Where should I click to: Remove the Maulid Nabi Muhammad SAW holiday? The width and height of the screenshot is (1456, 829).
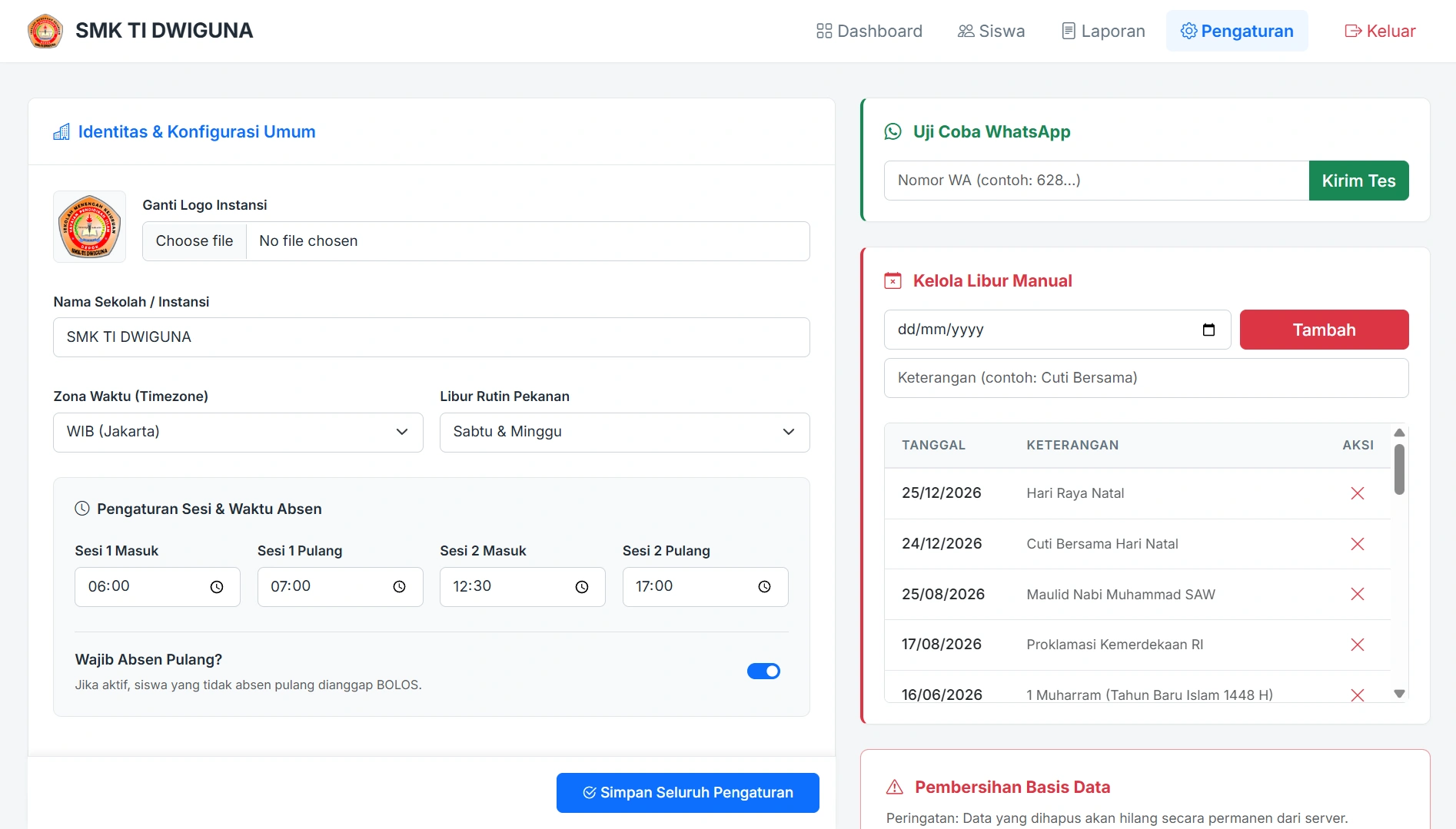pos(1358,595)
